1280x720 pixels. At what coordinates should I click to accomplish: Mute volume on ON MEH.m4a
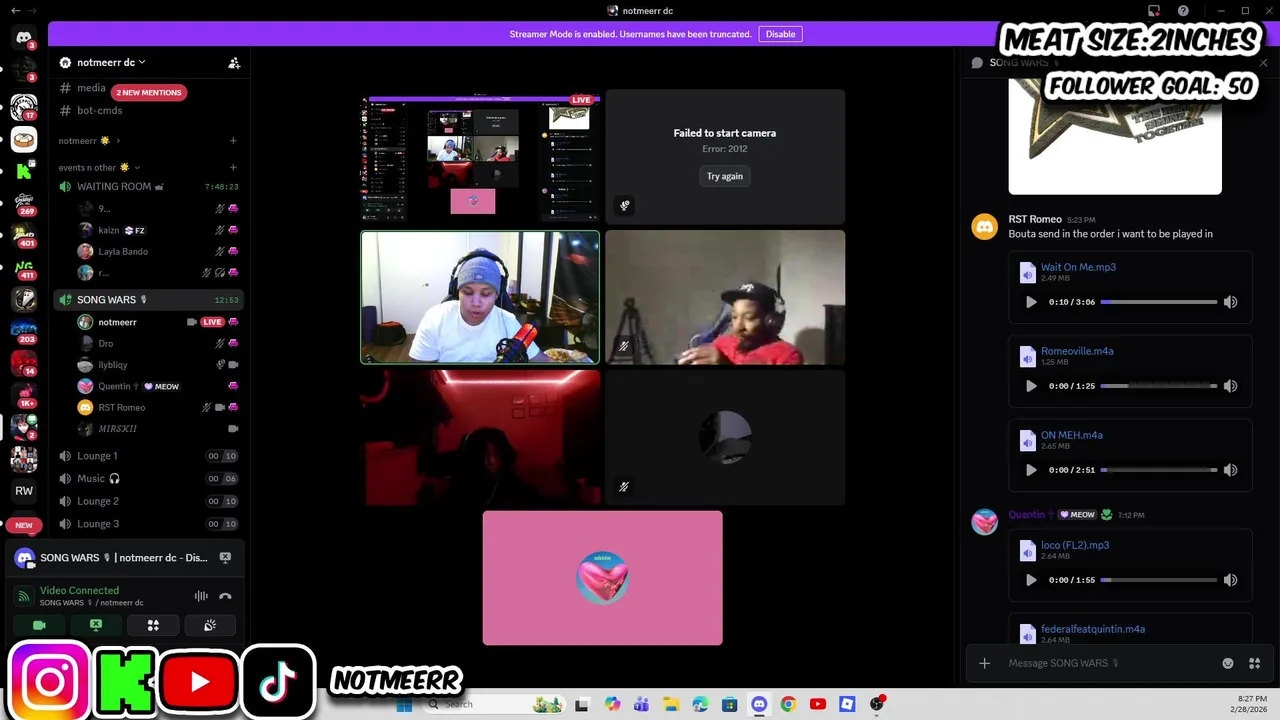(1231, 470)
